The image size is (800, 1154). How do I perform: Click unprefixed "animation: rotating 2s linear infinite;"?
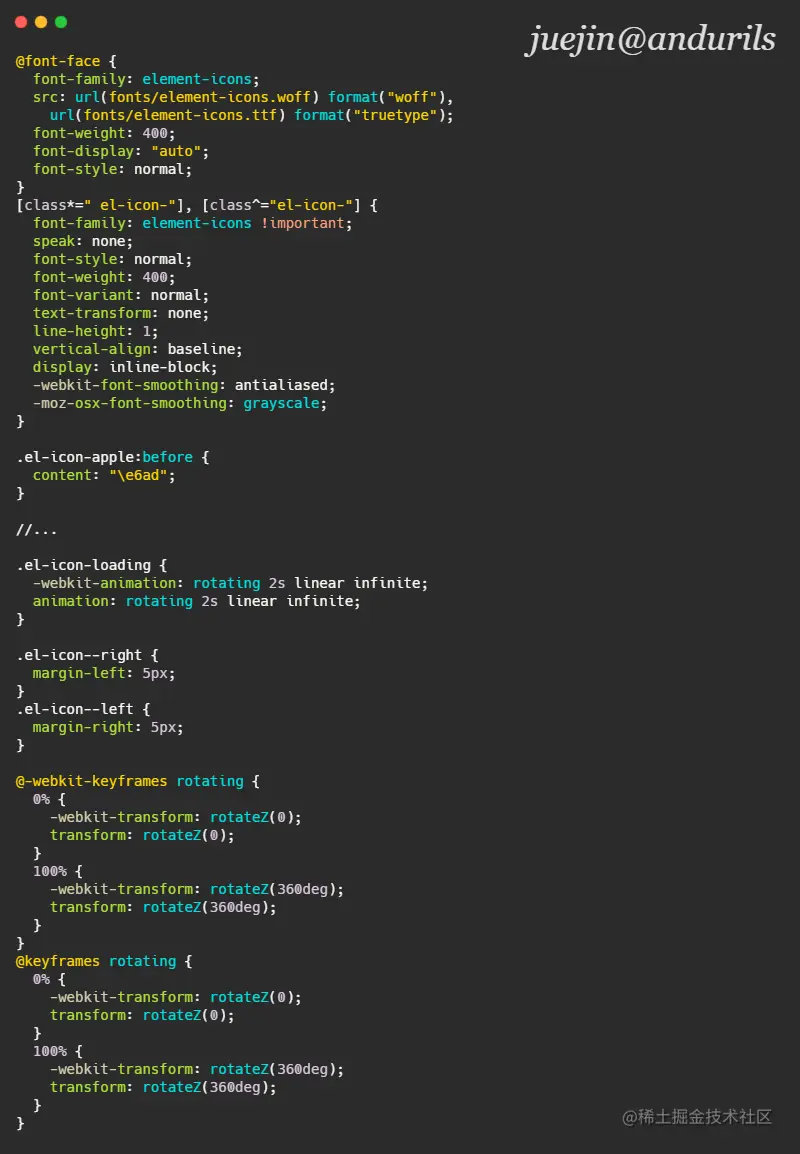197,601
